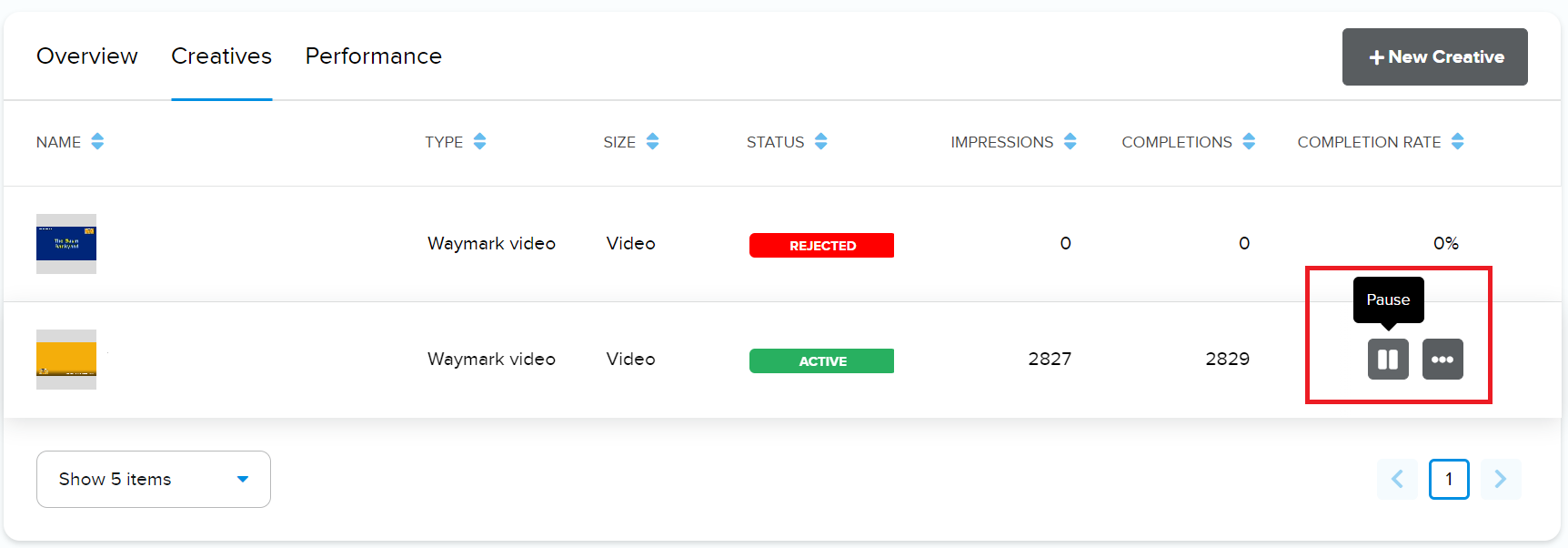Image resolution: width=1568 pixels, height=548 pixels.
Task: Click the STATUS column header label
Action: (x=776, y=142)
